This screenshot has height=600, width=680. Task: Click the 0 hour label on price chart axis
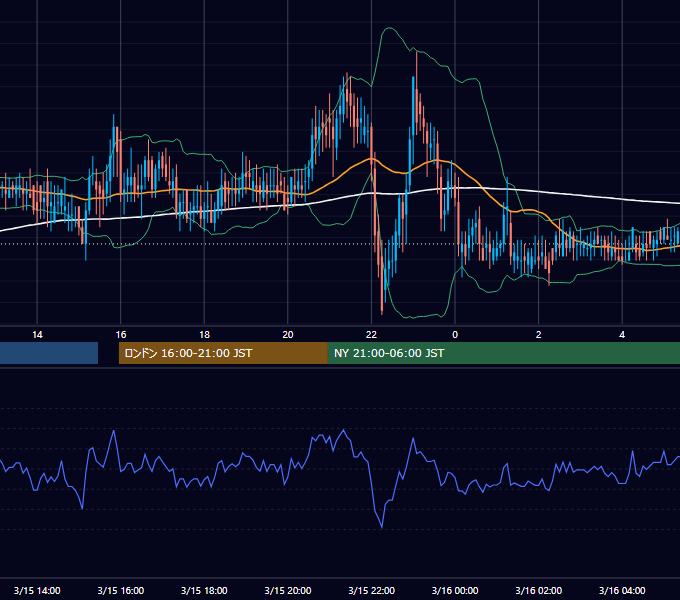pyautogui.click(x=455, y=335)
